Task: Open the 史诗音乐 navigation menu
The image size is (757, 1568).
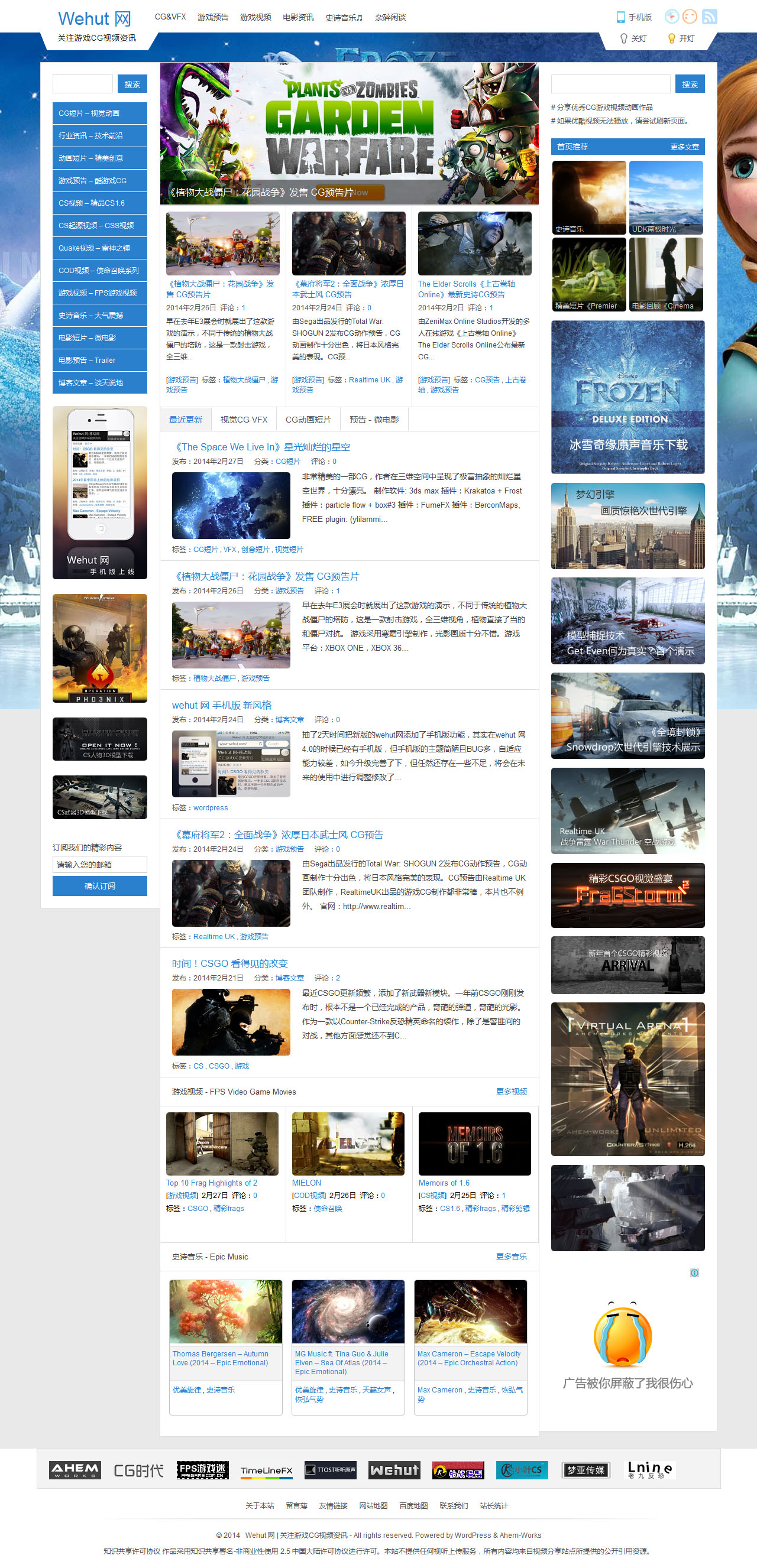Action: (x=344, y=18)
